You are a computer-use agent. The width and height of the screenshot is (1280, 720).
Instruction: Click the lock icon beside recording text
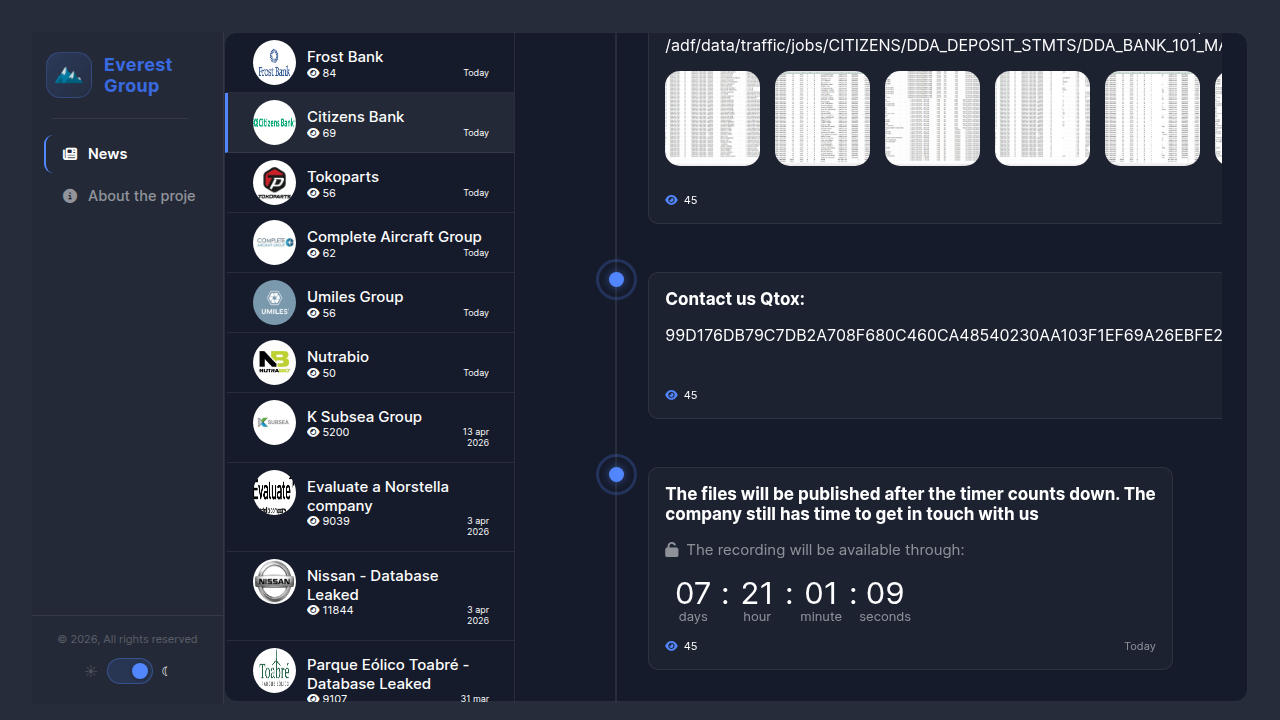point(672,550)
